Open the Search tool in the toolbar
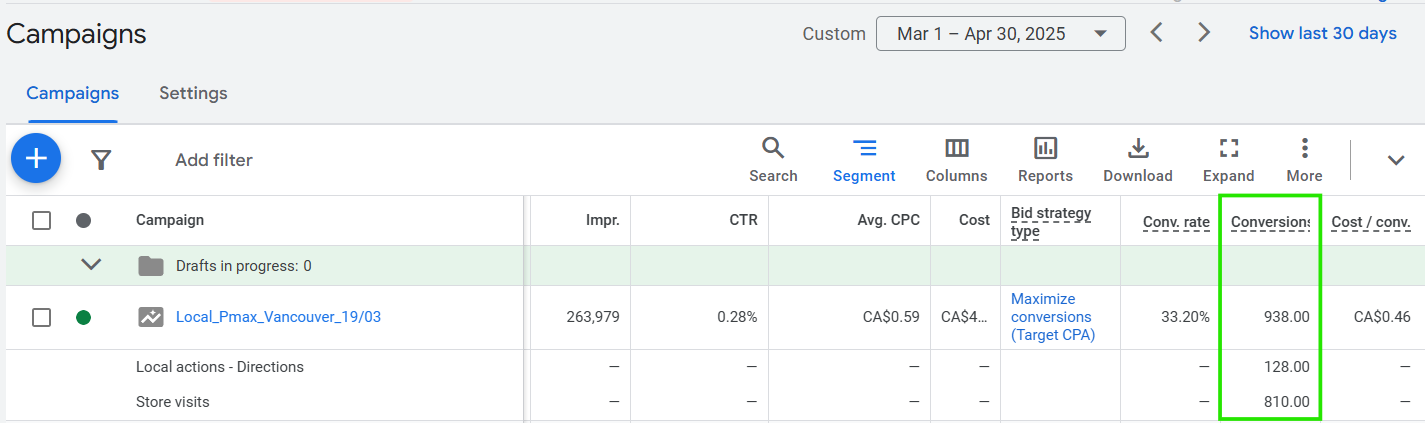This screenshot has height=423, width=1425. tap(773, 160)
